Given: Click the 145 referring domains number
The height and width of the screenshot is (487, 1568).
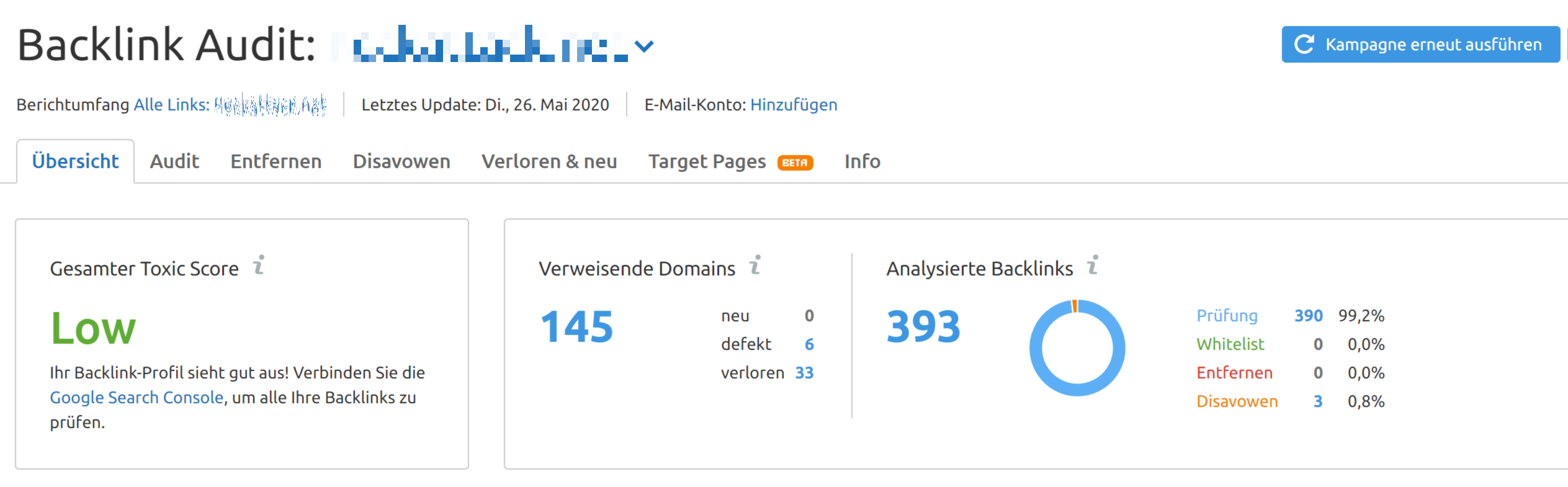Looking at the screenshot, I should (x=577, y=327).
